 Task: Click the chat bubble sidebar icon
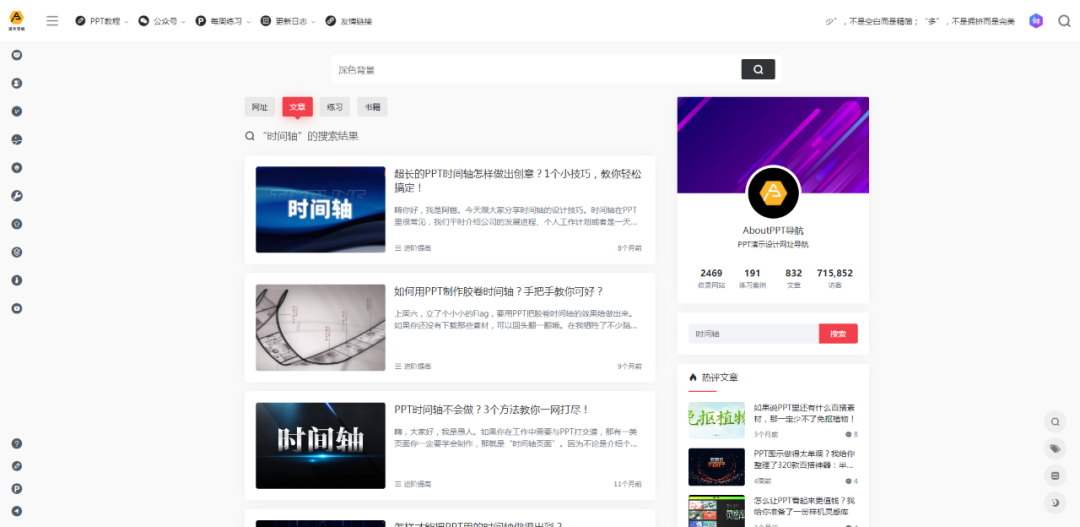tap(17, 55)
